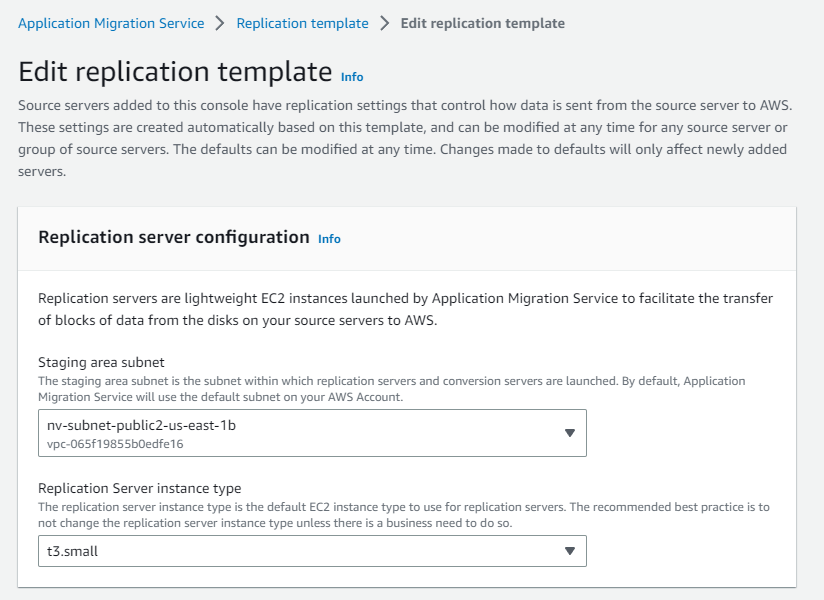The width and height of the screenshot is (824, 600).
Task: Click the current Edit replication template breadcrumb
Action: 482,23
